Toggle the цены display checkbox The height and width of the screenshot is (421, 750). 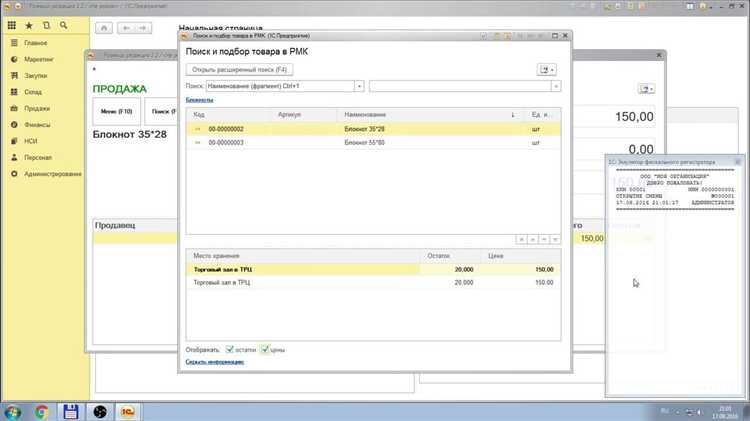(265, 349)
